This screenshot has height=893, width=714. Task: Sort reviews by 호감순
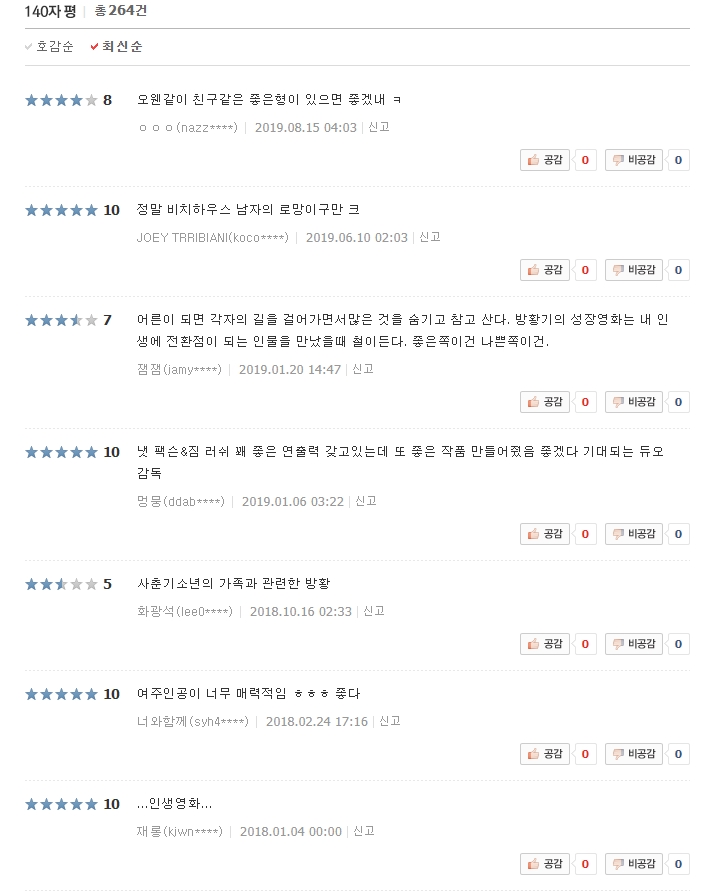(x=50, y=47)
